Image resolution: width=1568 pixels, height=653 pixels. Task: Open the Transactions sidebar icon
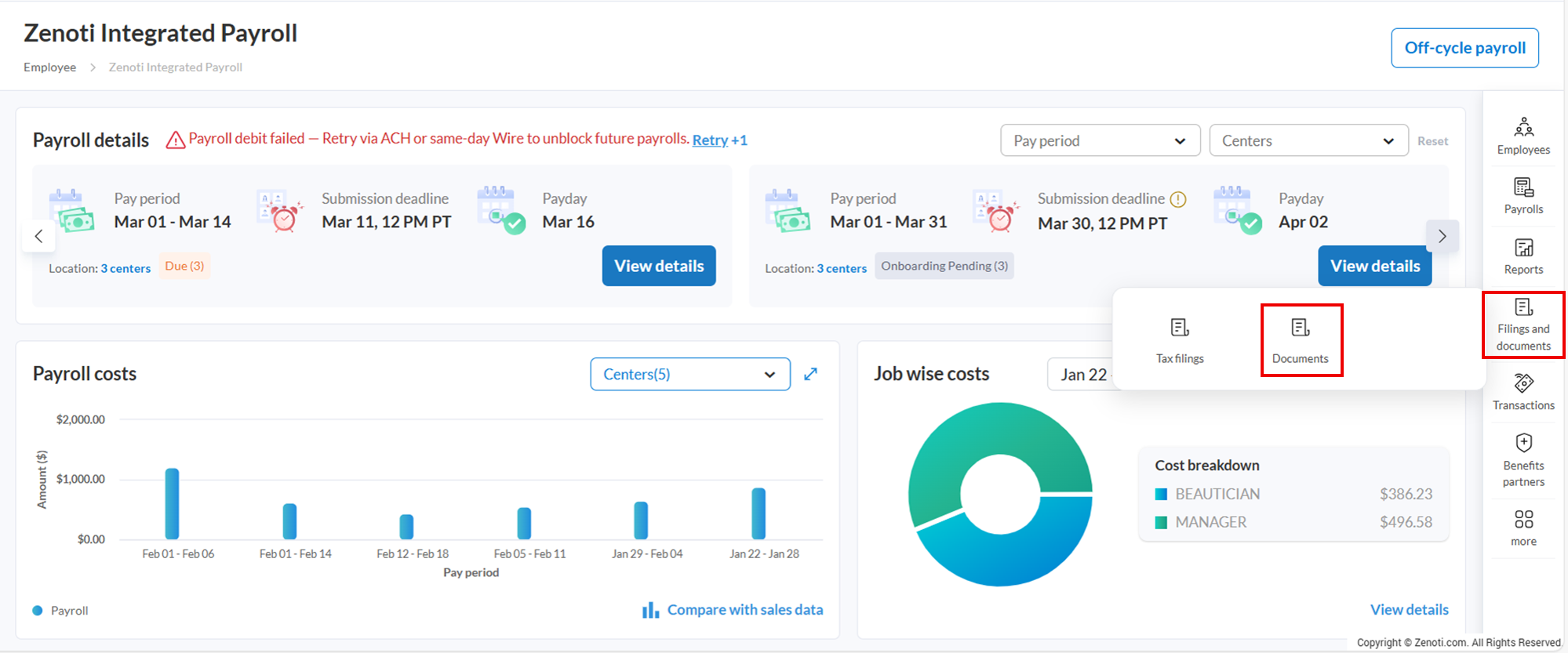(1523, 392)
